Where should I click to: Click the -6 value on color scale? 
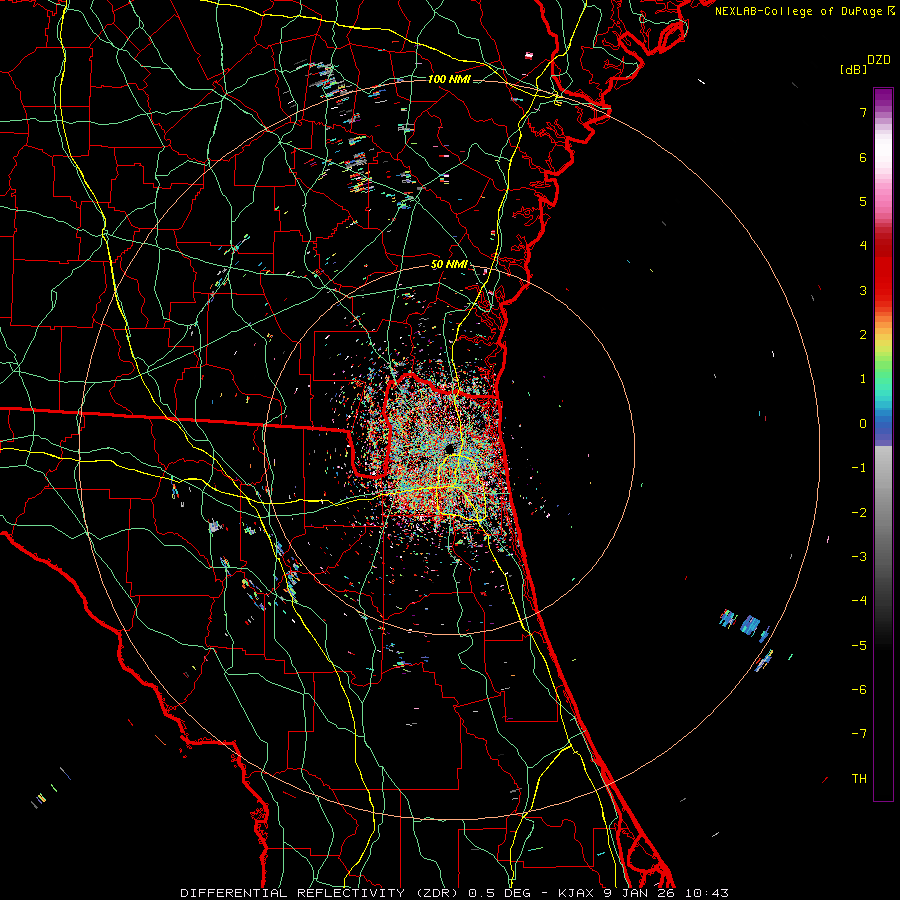(859, 690)
